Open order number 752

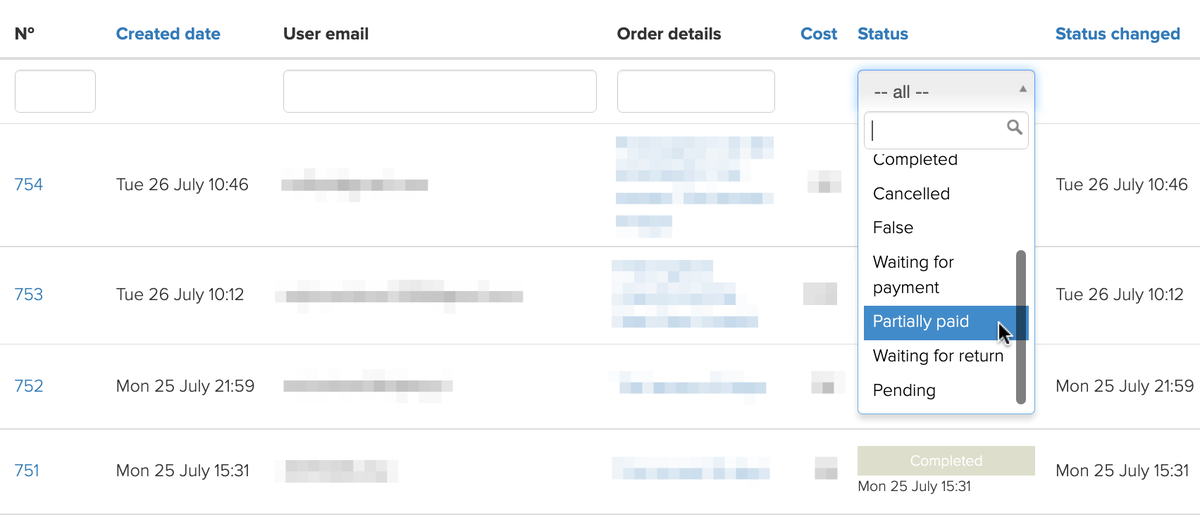pos(29,386)
